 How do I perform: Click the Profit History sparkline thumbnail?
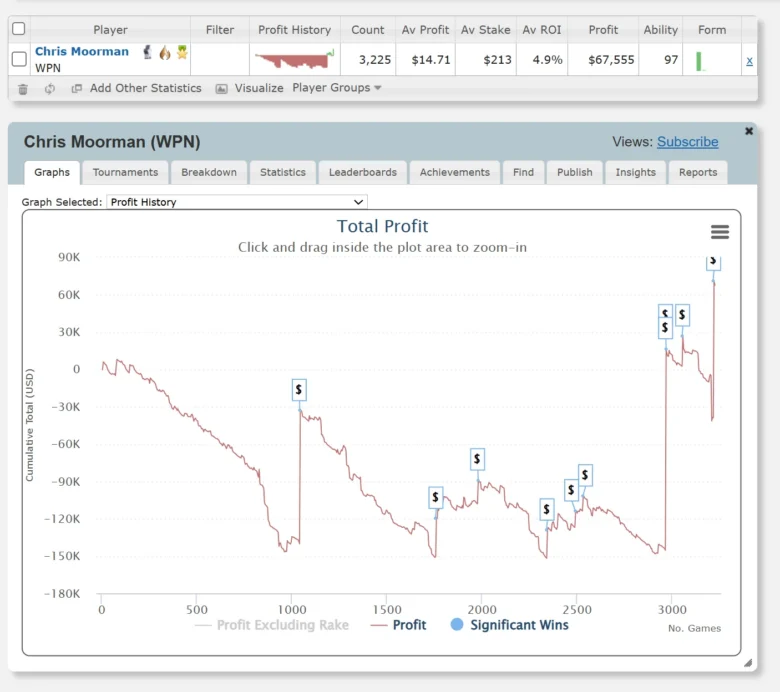294,60
